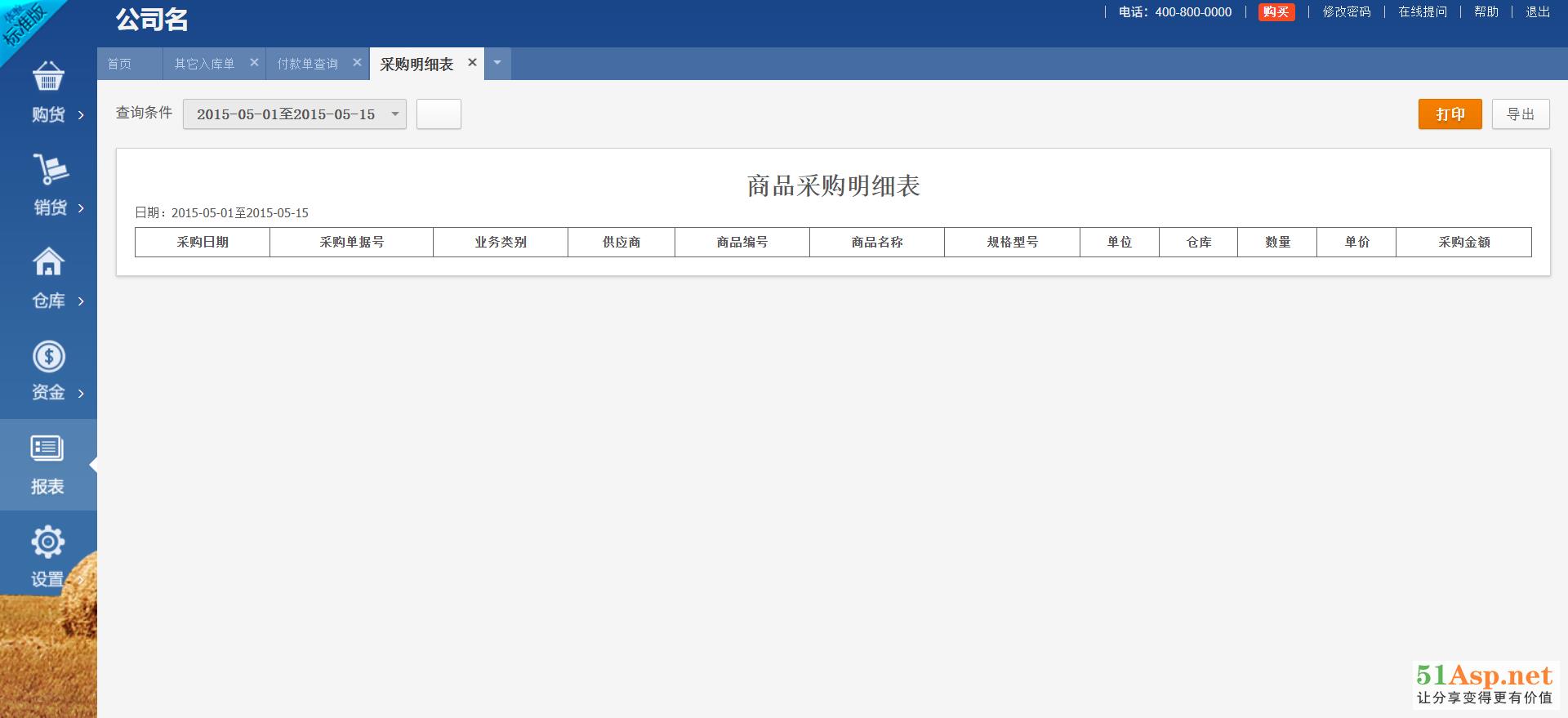Click the red 购买 buy button
This screenshot has width=1568, height=718.
coord(1276,12)
